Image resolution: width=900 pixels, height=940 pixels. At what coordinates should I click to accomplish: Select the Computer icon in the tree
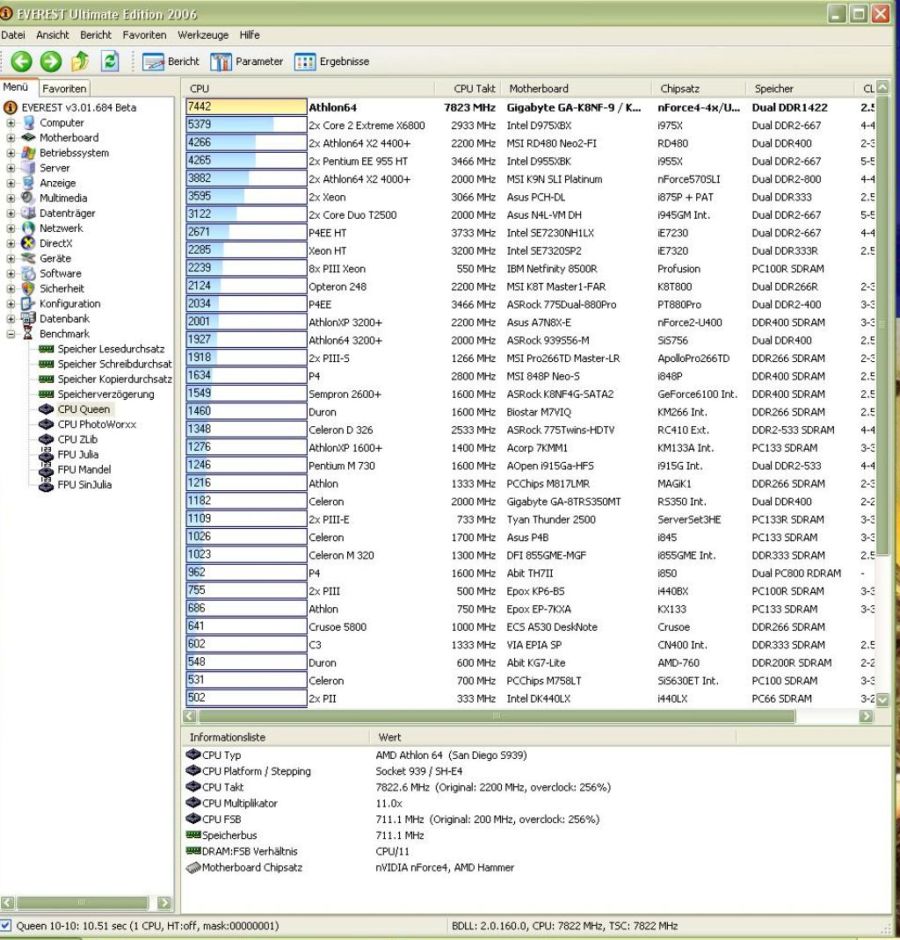(x=29, y=123)
